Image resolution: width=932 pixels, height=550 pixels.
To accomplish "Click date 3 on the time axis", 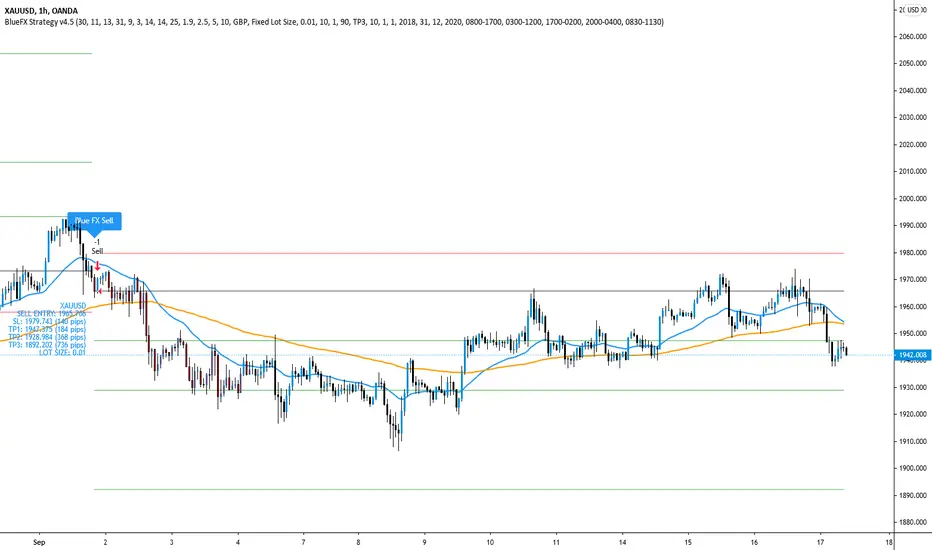I will point(171,542).
